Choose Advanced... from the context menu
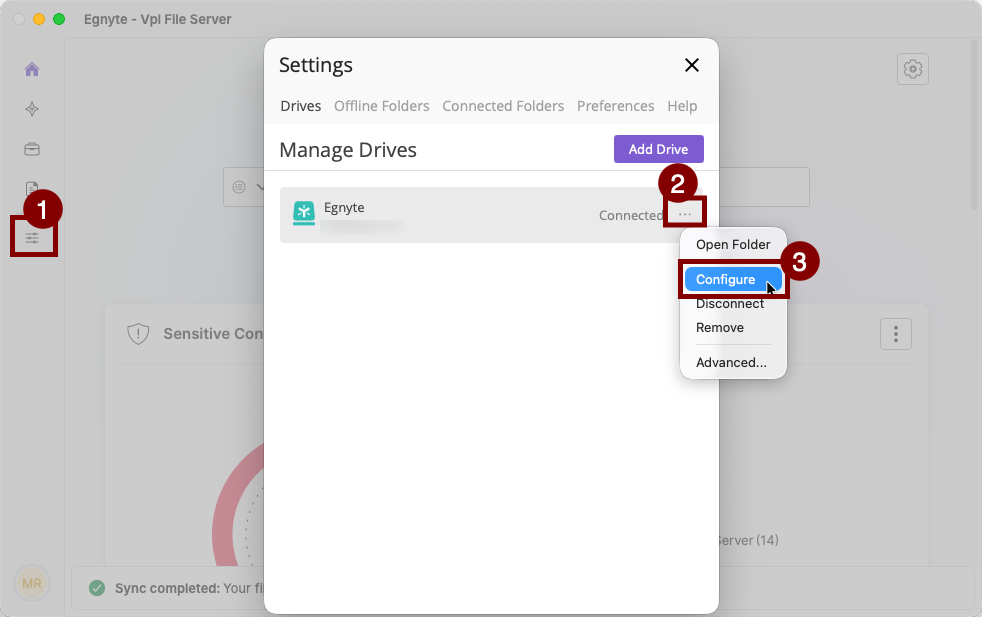 click(733, 363)
